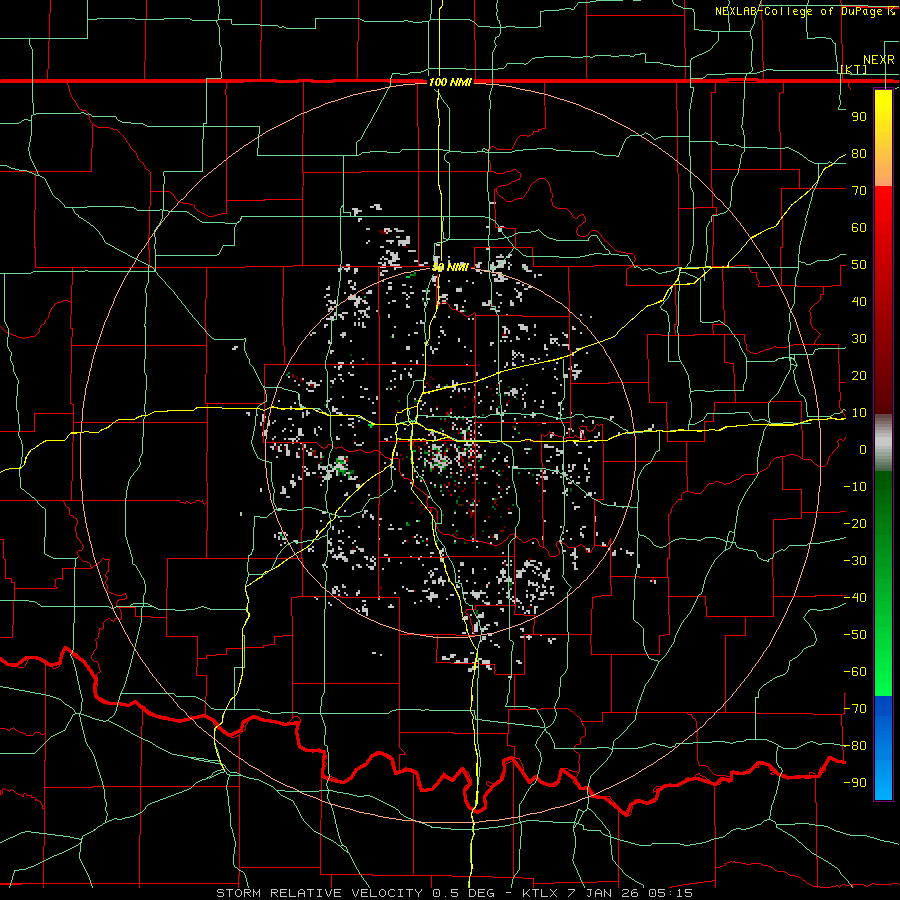The image size is (900, 900).
Task: Click the 70 value on velocity scale
Action: coord(859,191)
